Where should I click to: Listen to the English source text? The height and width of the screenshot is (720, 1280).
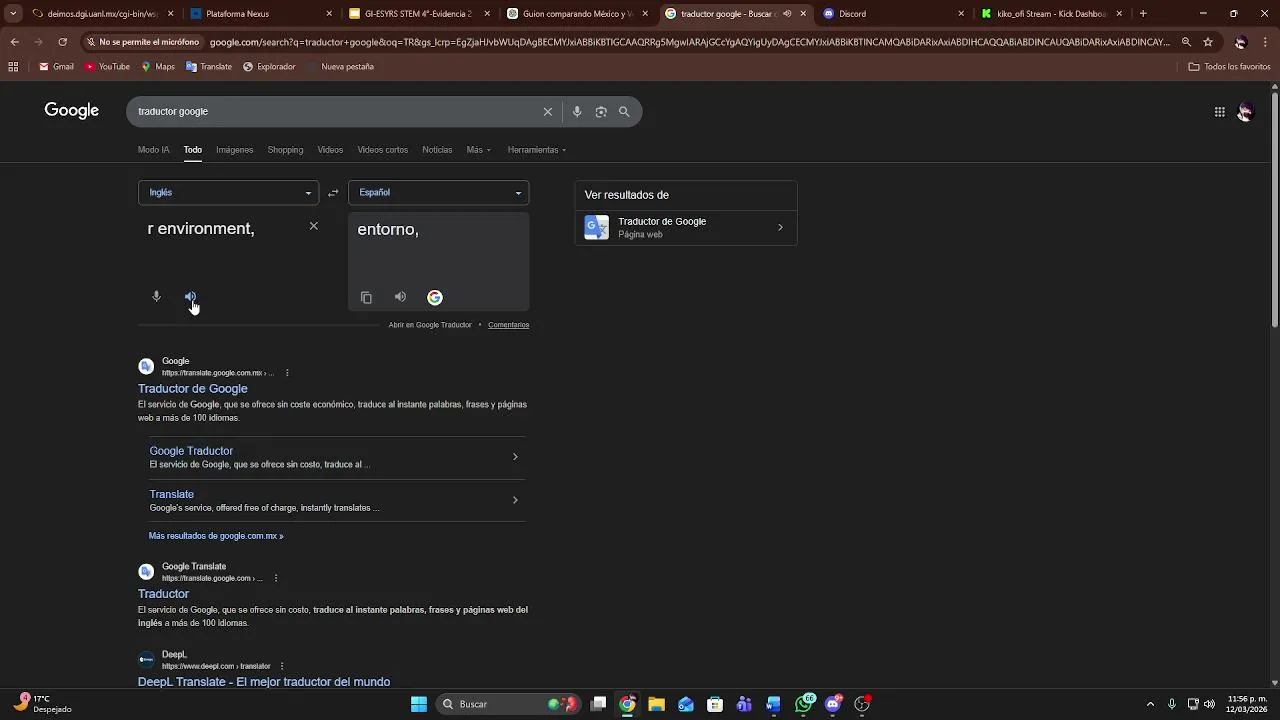pyautogui.click(x=190, y=297)
